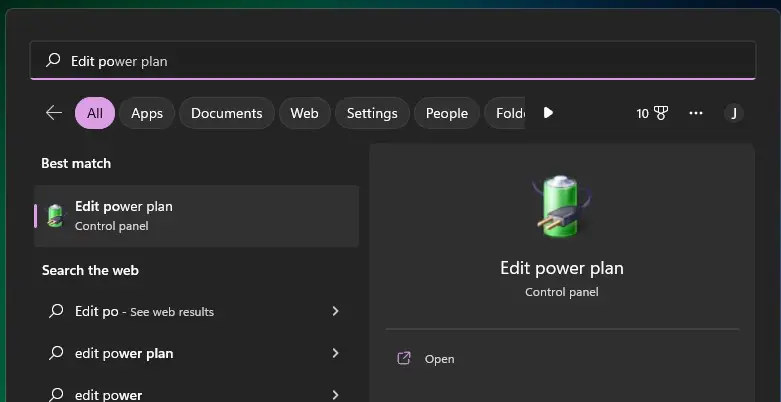Click 'Control panel' text in the preview pane
781x402 pixels.
click(x=561, y=292)
